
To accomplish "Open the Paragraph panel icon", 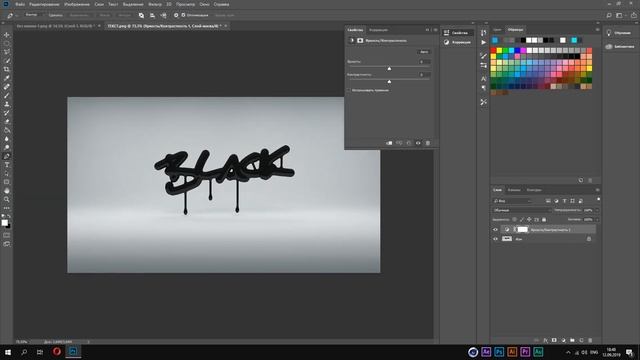I will click(x=484, y=88).
